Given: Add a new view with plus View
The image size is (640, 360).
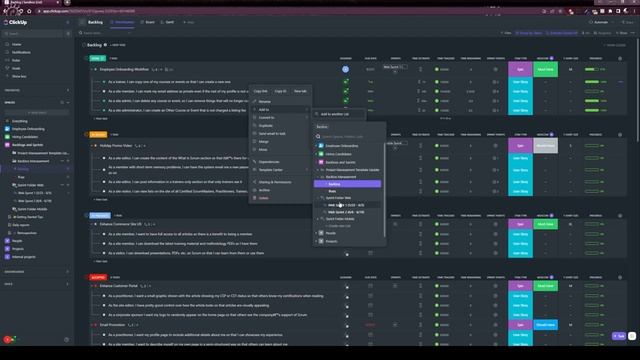Looking at the screenshot, I should pos(189,22).
